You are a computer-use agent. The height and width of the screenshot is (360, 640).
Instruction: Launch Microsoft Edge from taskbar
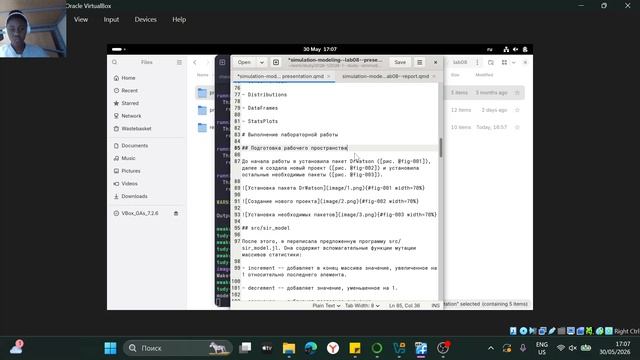pos(311,348)
